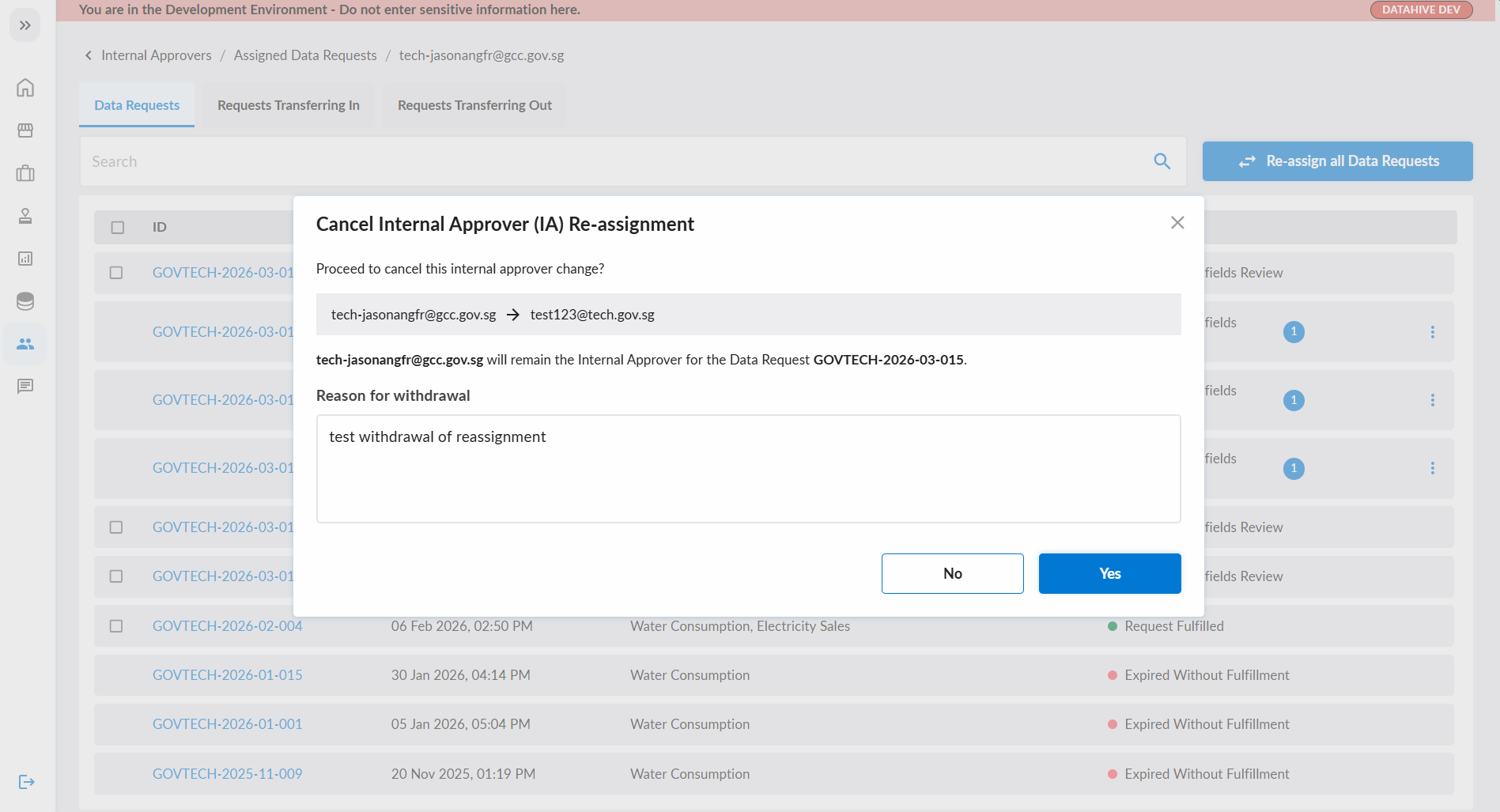Switch to Data Requests tab
Image resolution: width=1500 pixels, height=812 pixels.
[137, 105]
